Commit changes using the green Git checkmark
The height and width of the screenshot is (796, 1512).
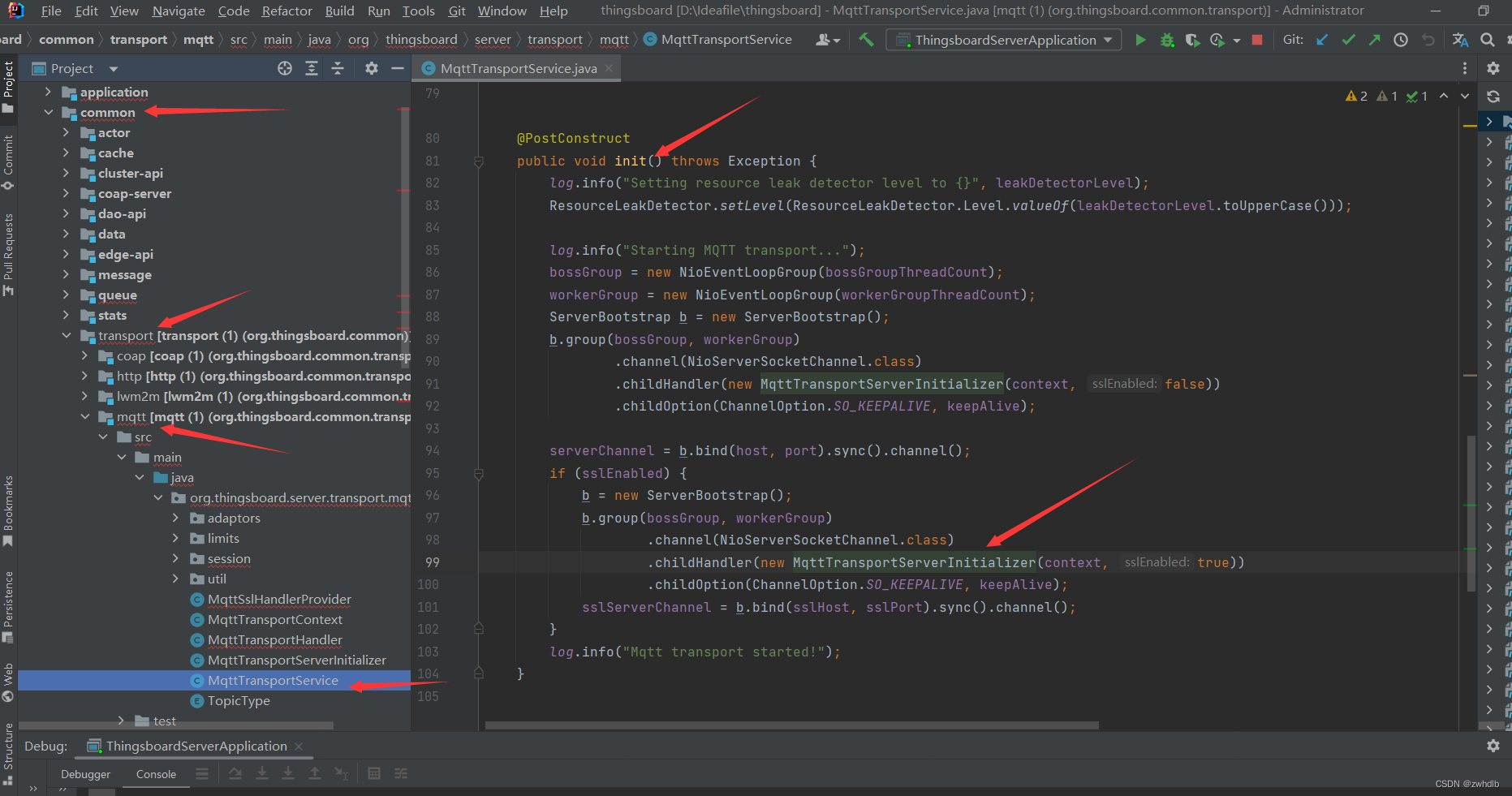click(x=1348, y=40)
